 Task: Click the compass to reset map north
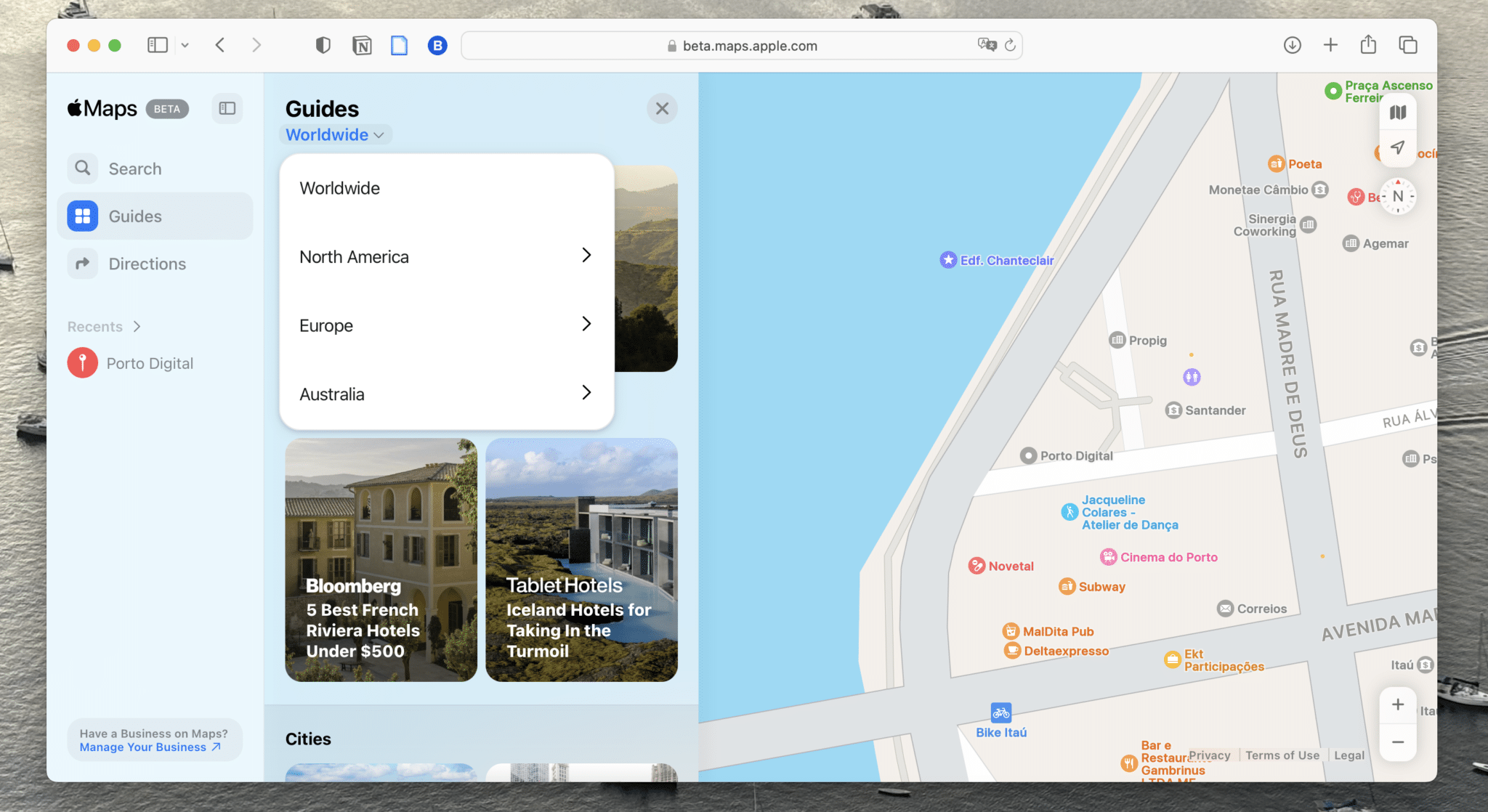pos(1396,195)
